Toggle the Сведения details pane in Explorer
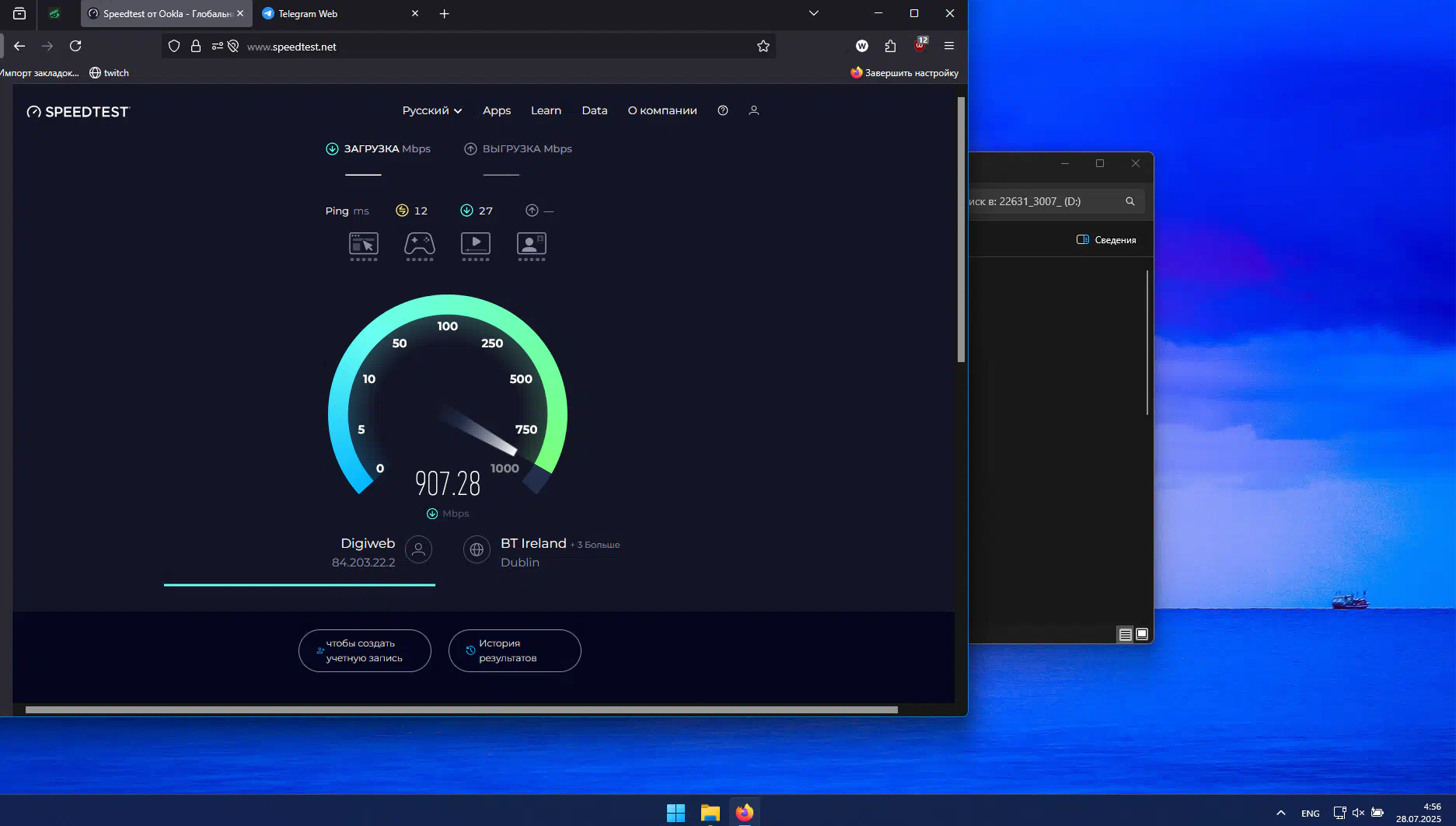The image size is (1456, 826). tap(1106, 240)
